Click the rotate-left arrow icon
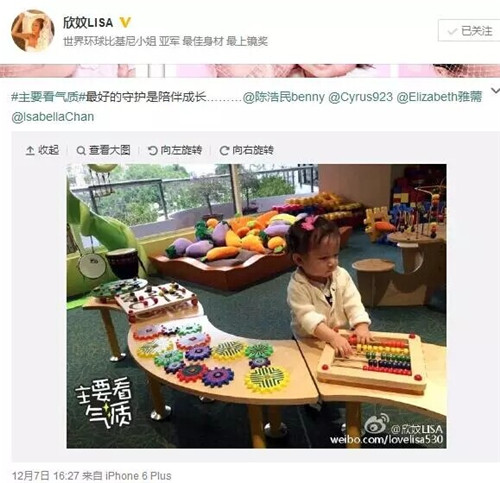Image resolution: width=500 pixels, height=483 pixels. coord(152,151)
